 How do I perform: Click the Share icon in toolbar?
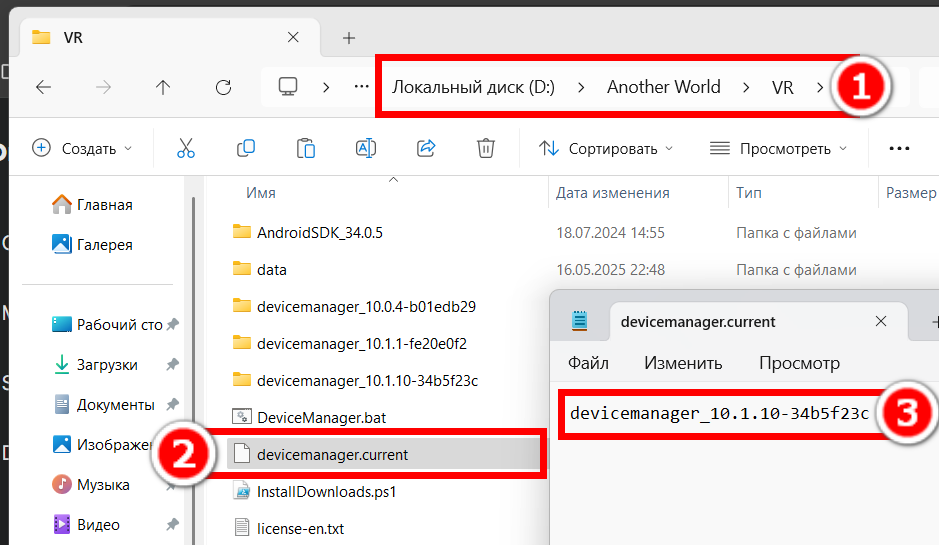pyautogui.click(x=426, y=148)
